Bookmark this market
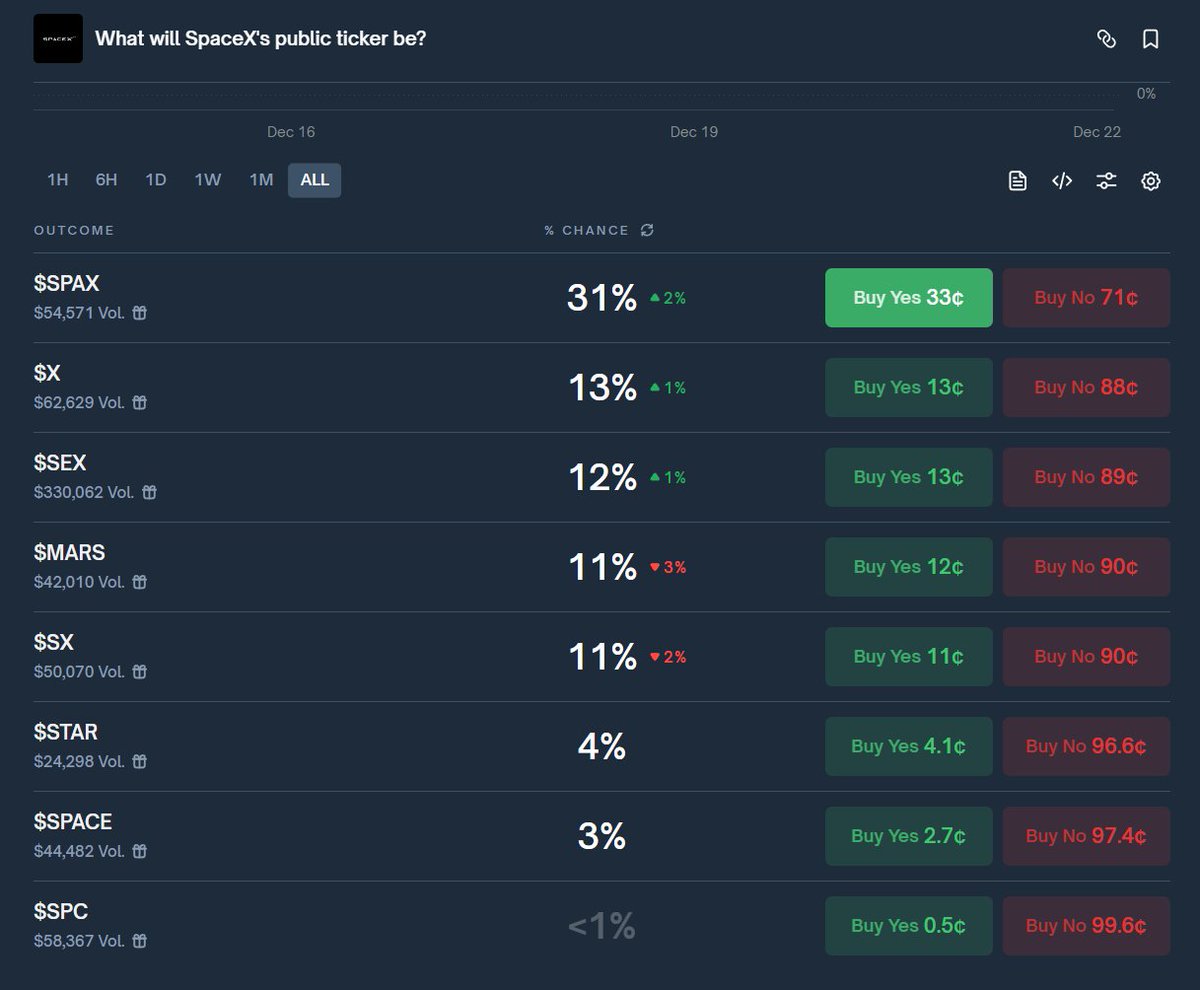Image resolution: width=1200 pixels, height=990 pixels. pyautogui.click(x=1150, y=38)
